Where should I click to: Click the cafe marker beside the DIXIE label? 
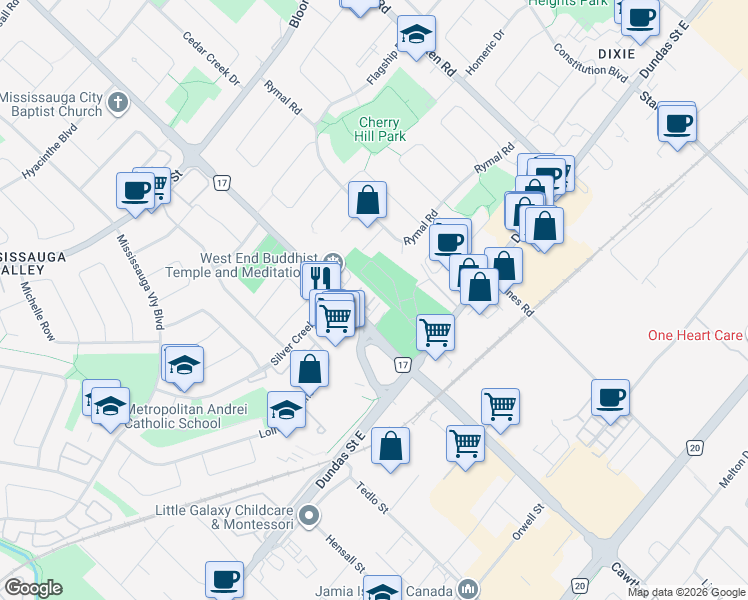640,18
